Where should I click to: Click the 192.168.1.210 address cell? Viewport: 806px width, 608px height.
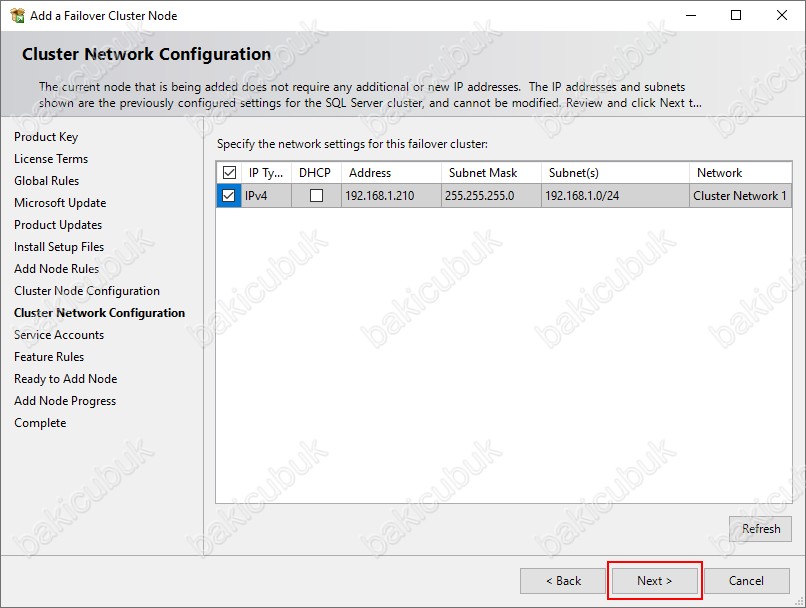click(391, 196)
